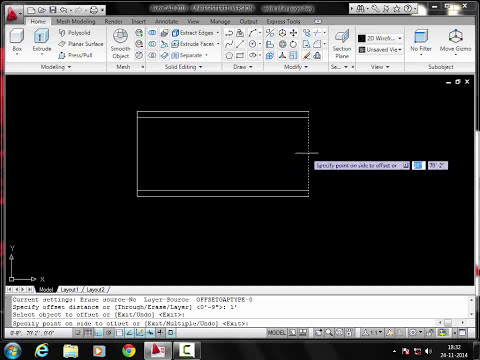This screenshot has width=480, height=360.
Task: Click the Smooth Object mesh tool
Action: point(120,43)
